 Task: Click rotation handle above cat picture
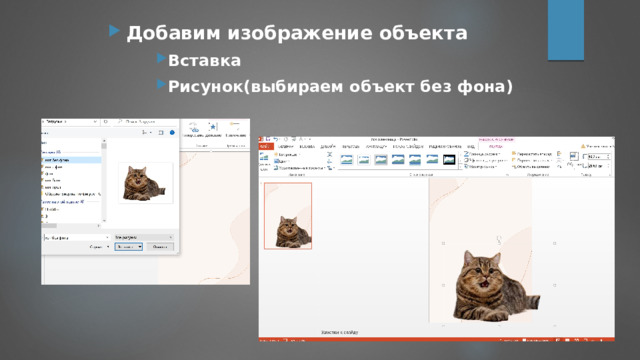coord(499,237)
